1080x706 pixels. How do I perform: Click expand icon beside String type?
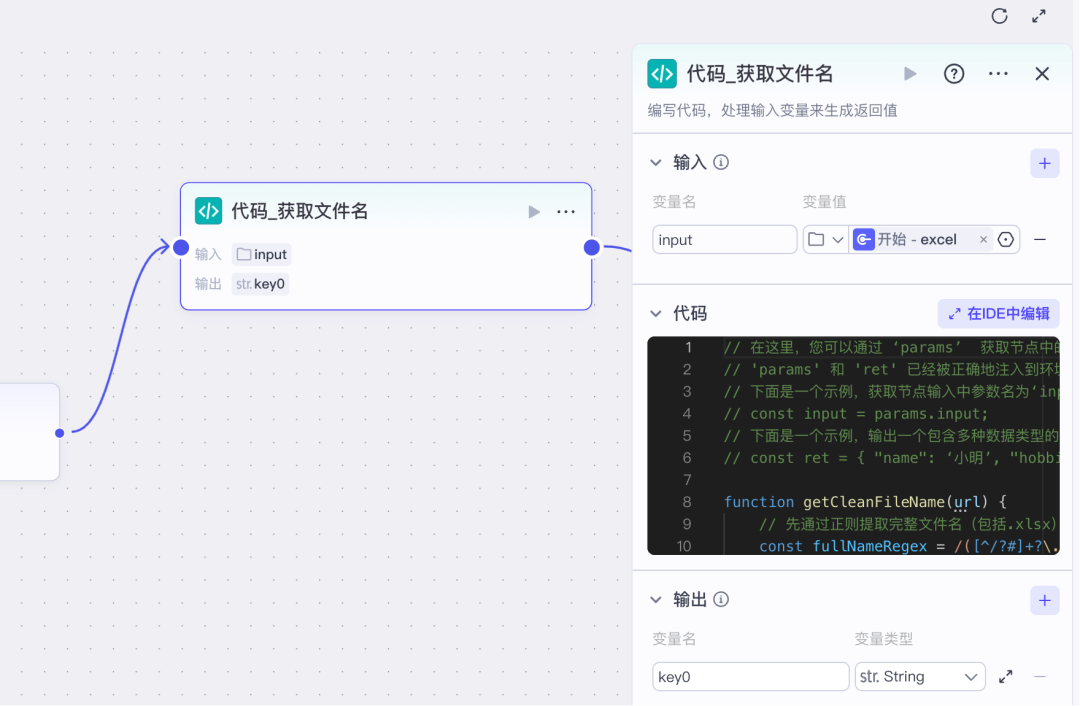click(1006, 677)
